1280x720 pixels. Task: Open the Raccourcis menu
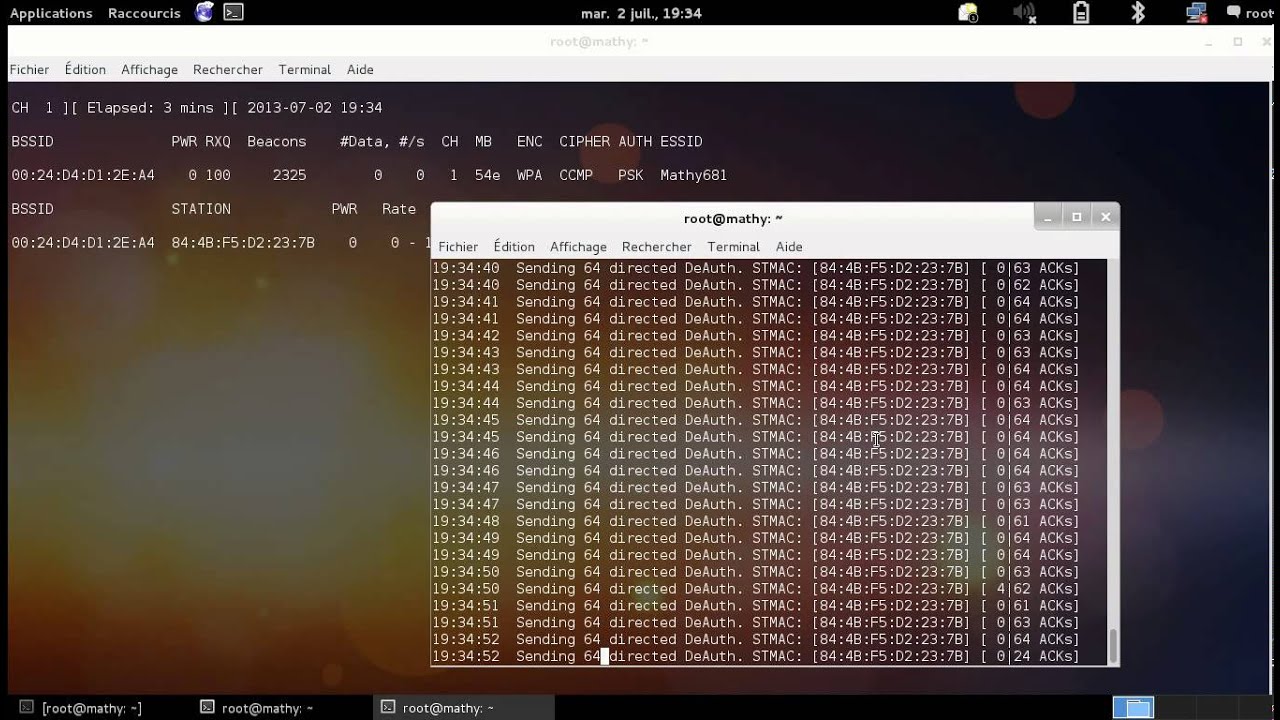[144, 13]
